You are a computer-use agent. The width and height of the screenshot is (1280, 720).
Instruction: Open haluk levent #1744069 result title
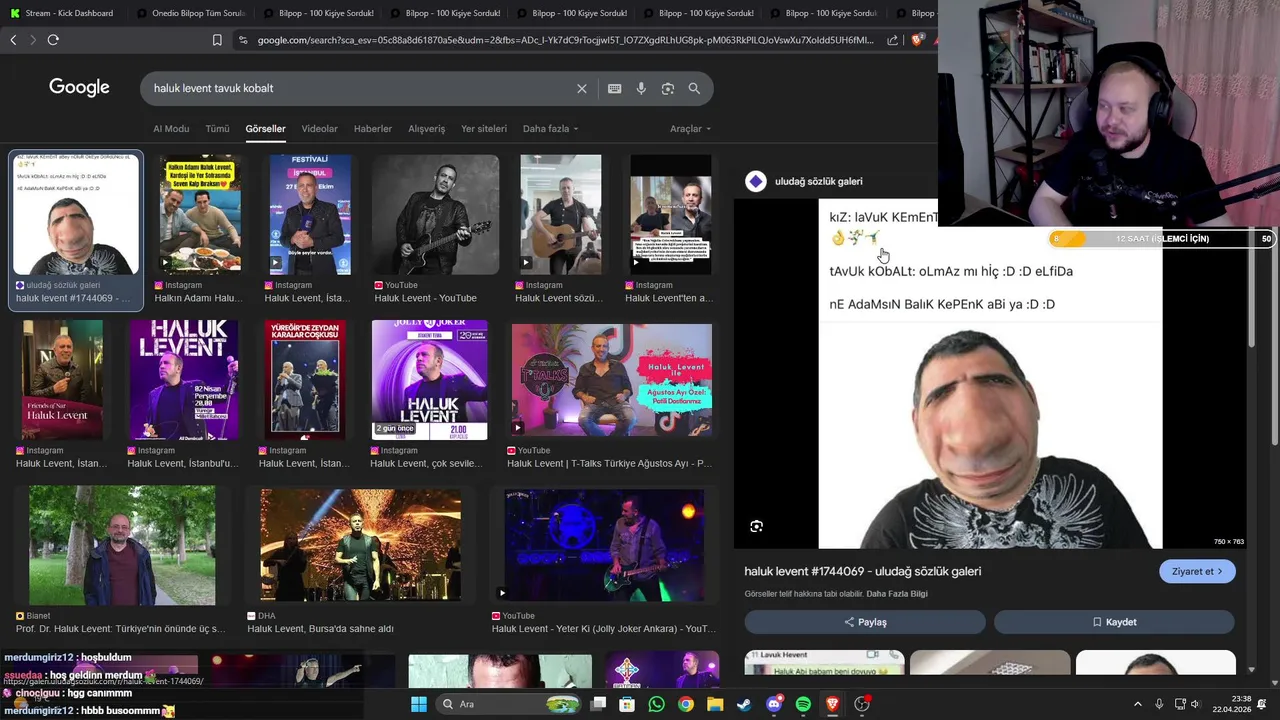click(x=862, y=571)
